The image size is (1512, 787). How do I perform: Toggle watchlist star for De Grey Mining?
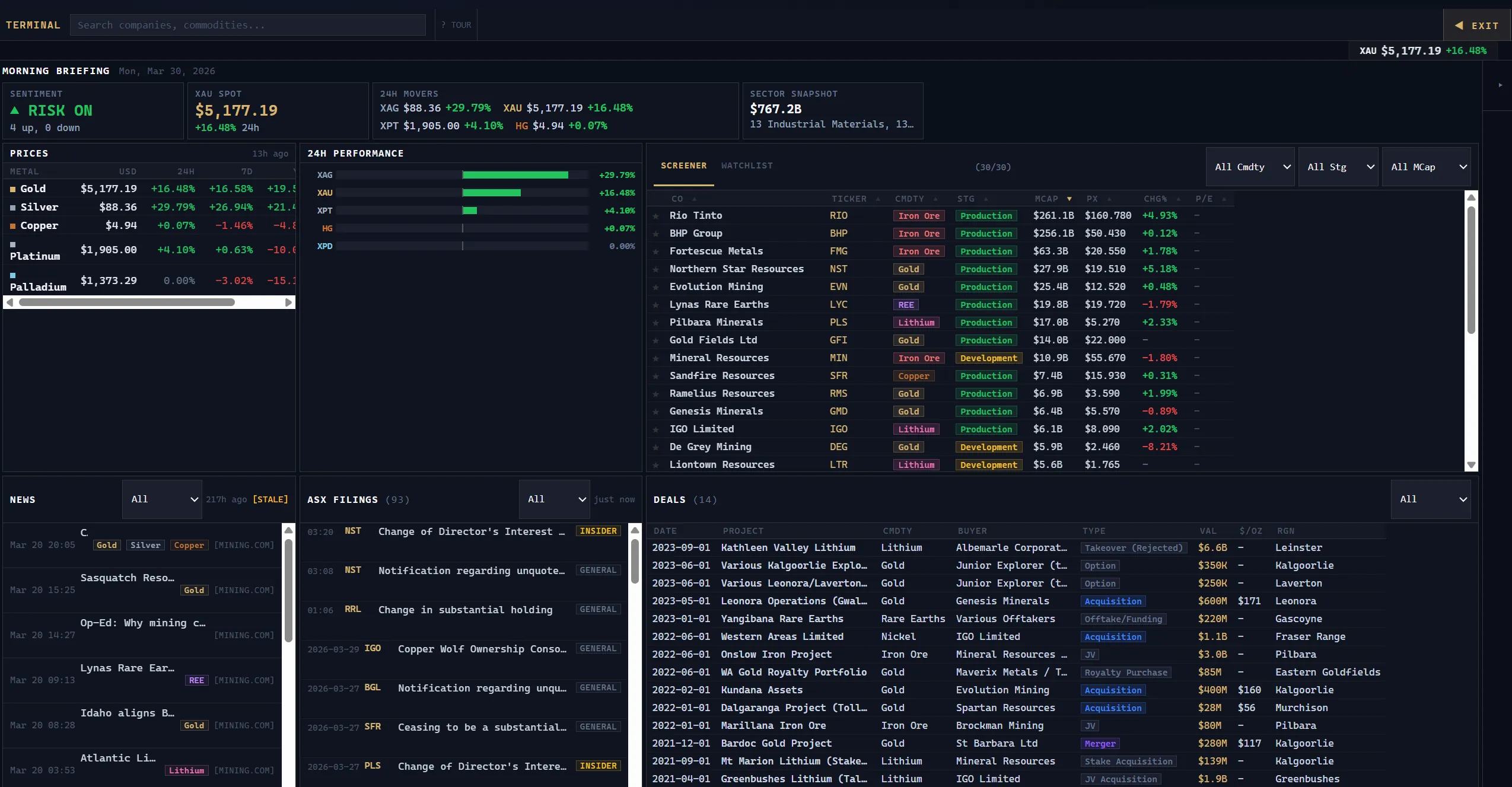[655, 447]
